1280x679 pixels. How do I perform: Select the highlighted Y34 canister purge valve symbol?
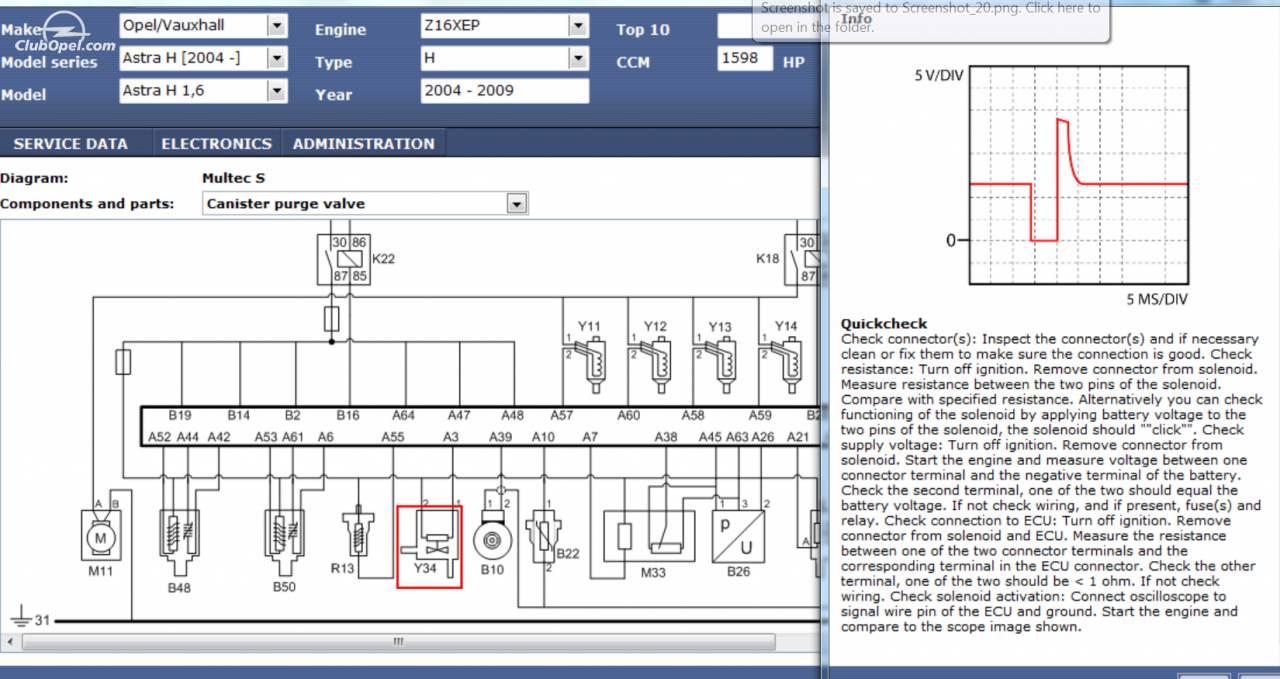pos(429,547)
